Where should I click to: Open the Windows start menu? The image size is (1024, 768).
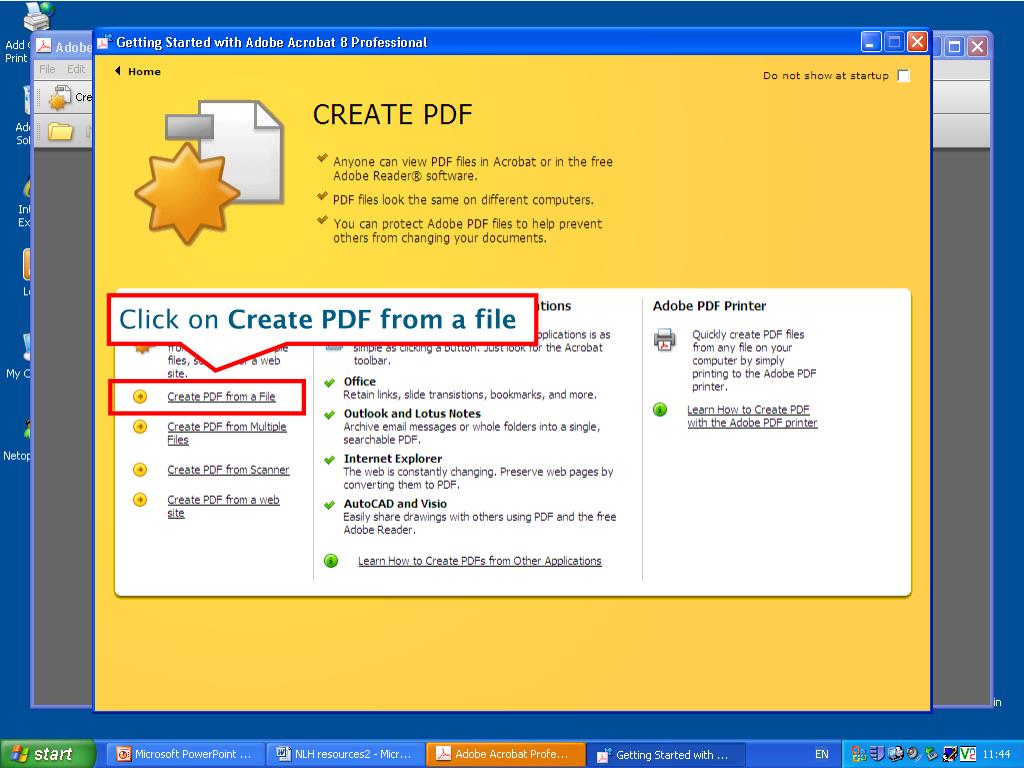[48, 754]
